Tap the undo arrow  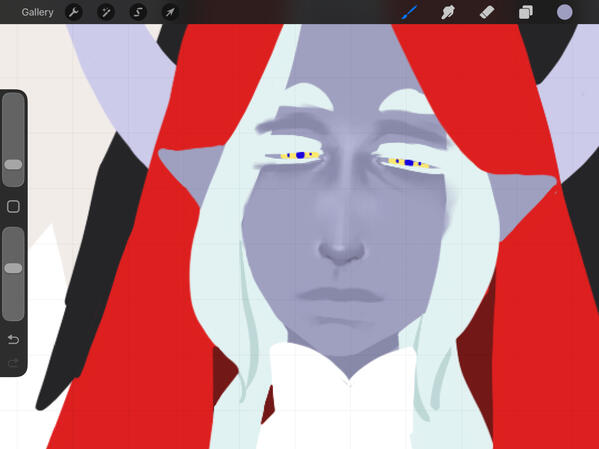(13, 339)
